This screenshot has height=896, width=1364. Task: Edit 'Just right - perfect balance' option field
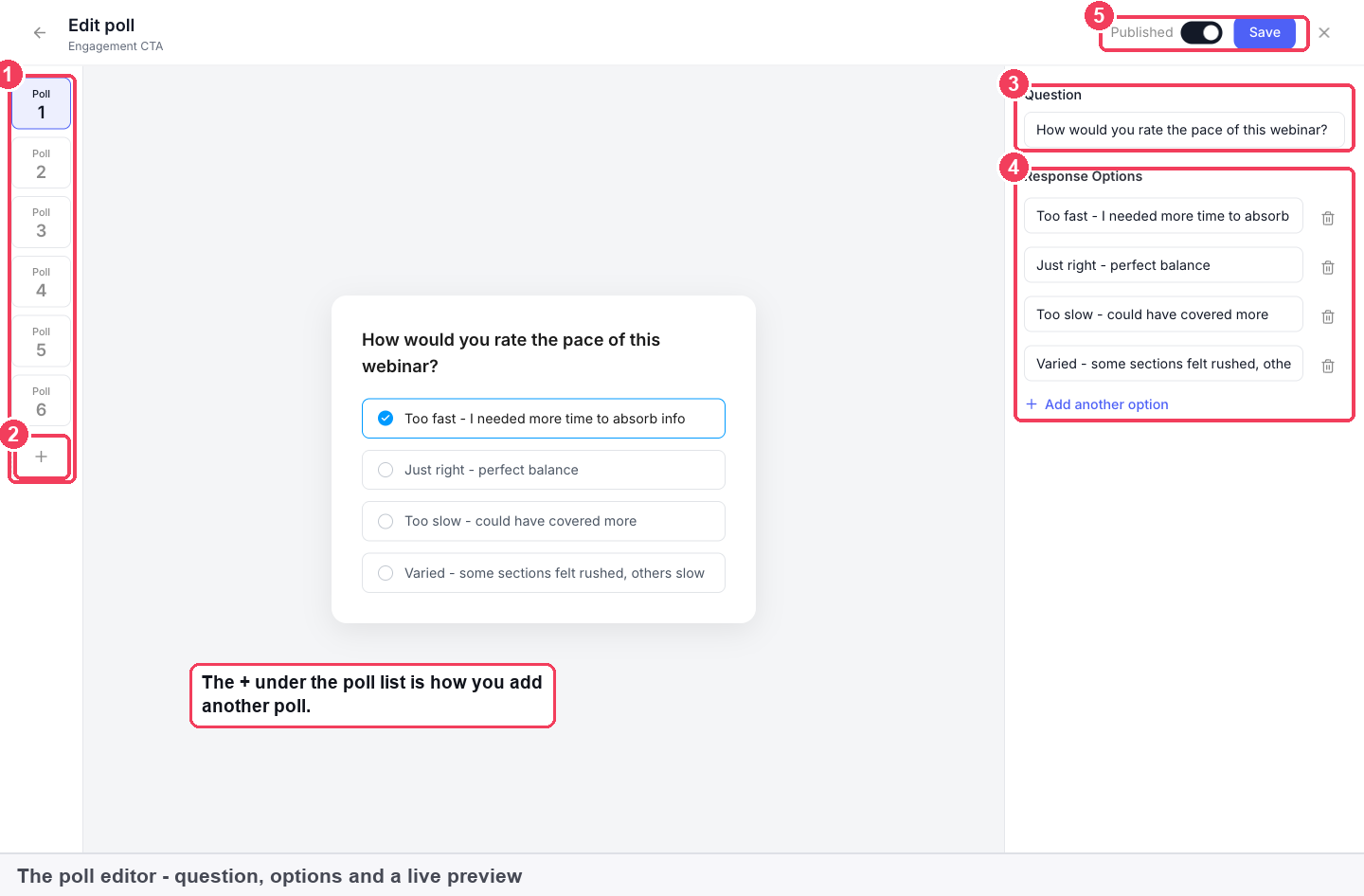coord(1163,265)
